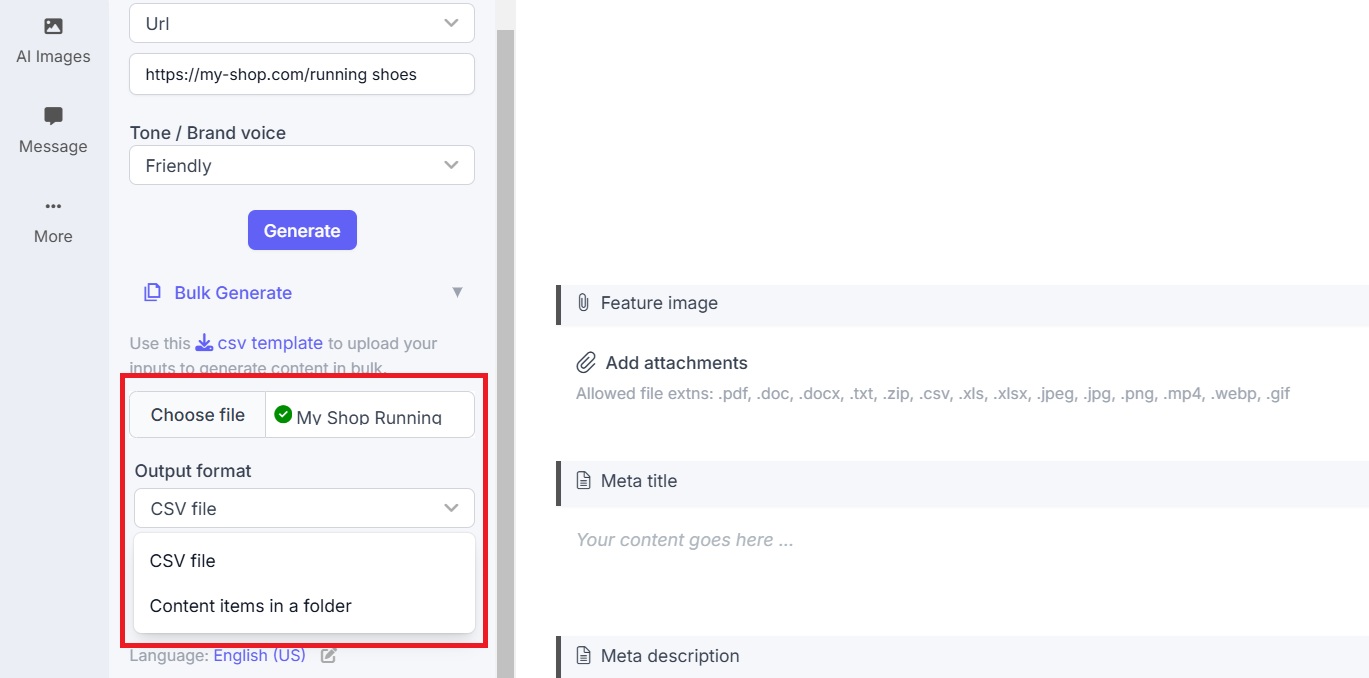
Task: Open the Output format CSV file dropdown
Action: [304, 508]
